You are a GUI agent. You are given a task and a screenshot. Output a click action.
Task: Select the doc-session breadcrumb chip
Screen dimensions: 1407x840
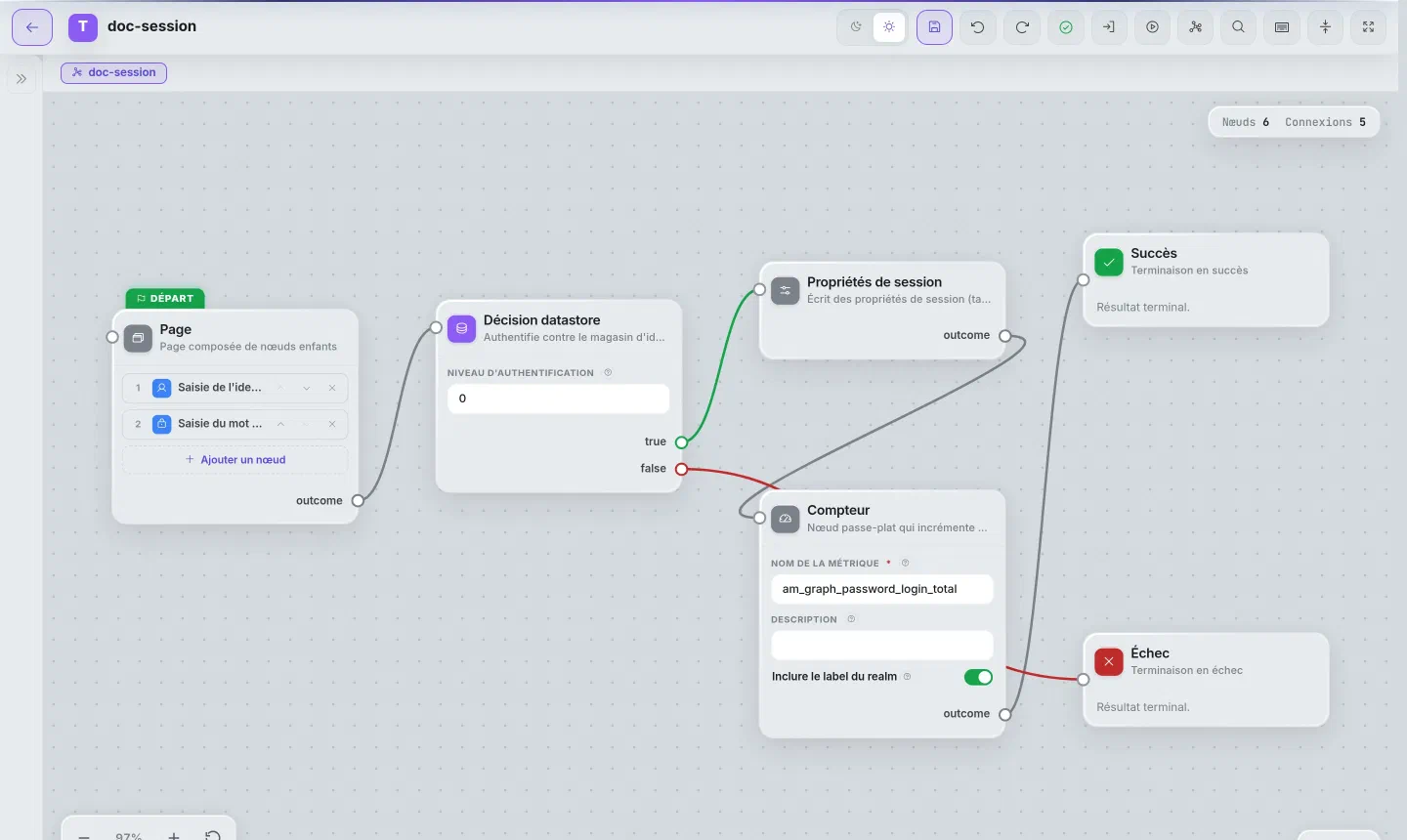point(114,72)
